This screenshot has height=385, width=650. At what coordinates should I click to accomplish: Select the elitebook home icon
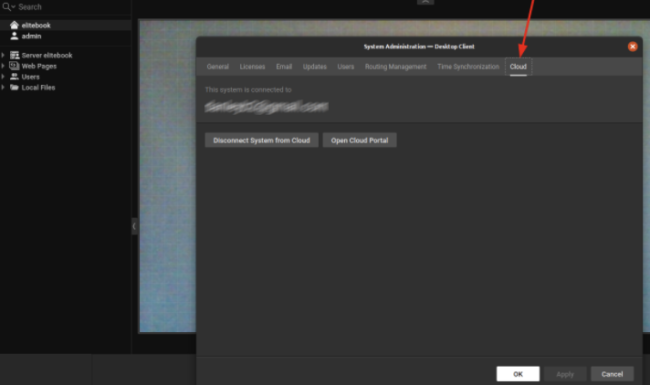tap(14, 25)
